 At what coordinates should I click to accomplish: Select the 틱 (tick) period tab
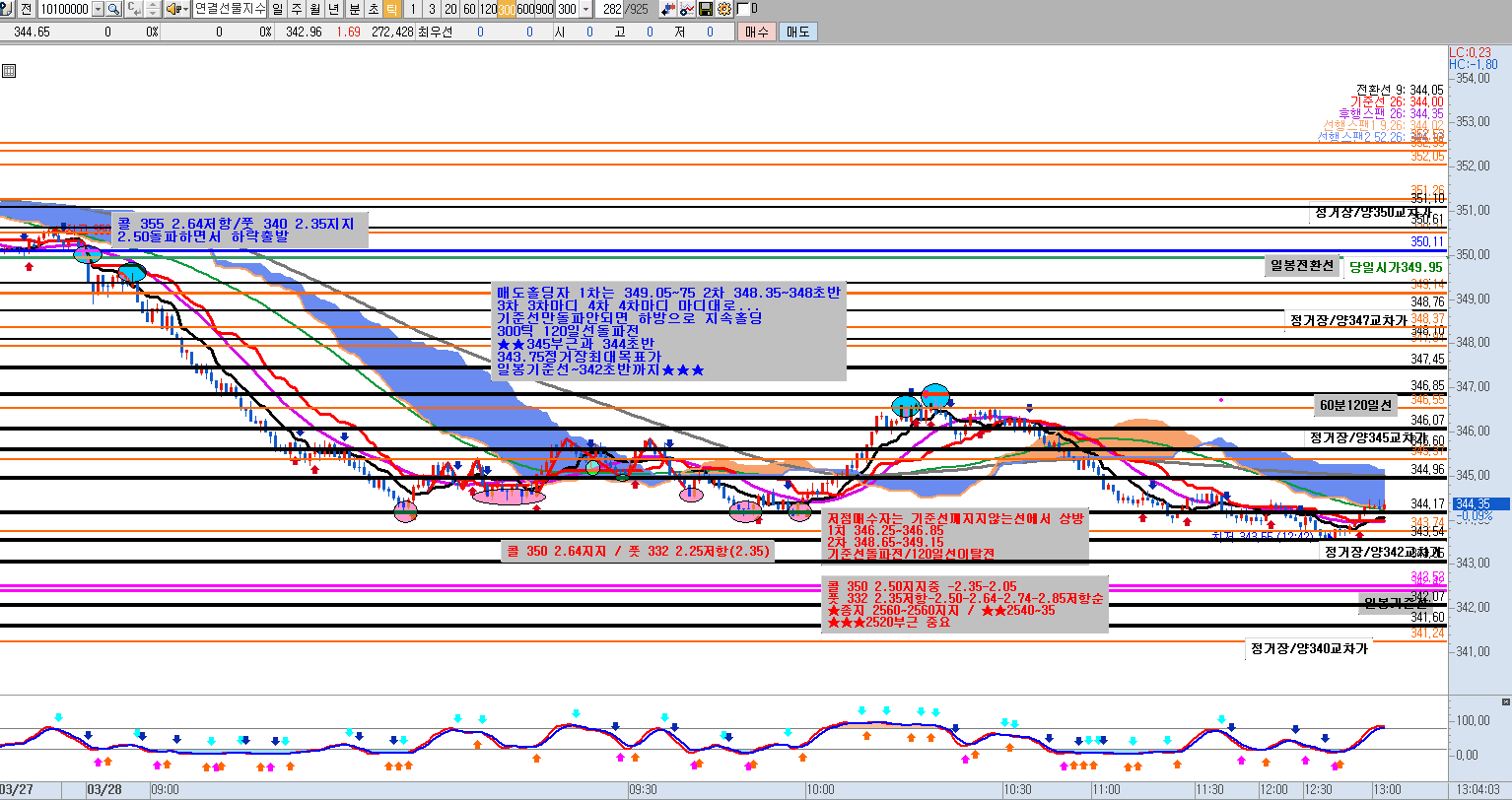pos(391,9)
